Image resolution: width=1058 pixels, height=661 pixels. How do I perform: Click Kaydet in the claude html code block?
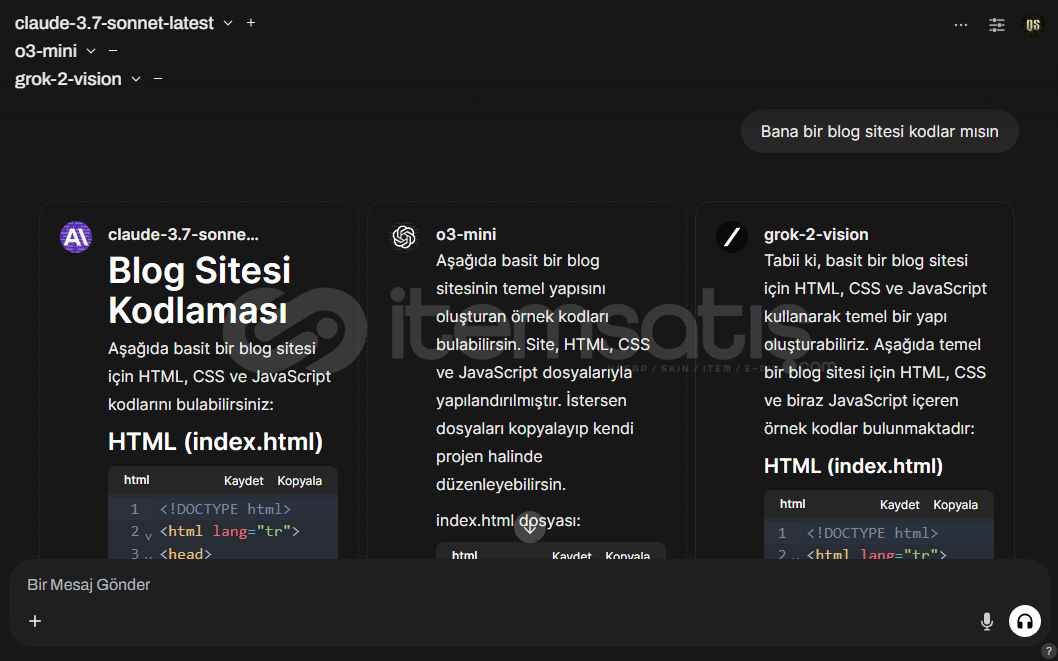[244, 481]
